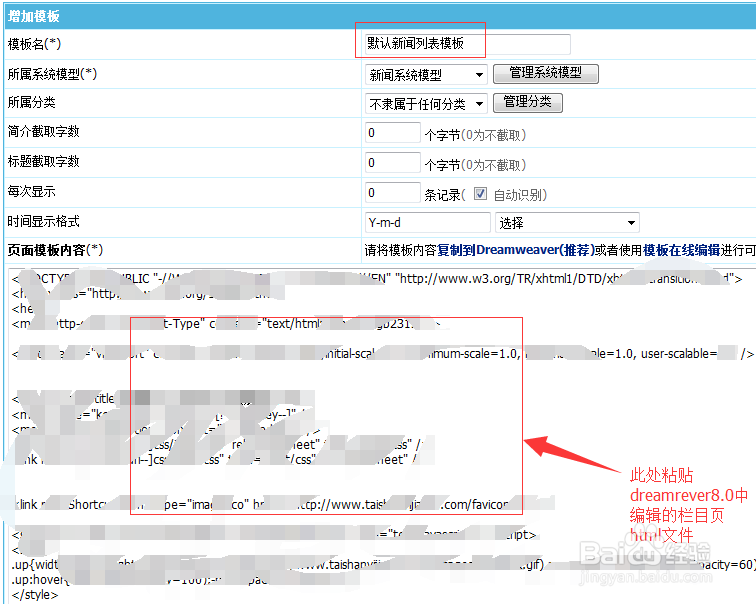
Task: Open the 新闻系统模型 dropdown
Action: click(x=426, y=75)
